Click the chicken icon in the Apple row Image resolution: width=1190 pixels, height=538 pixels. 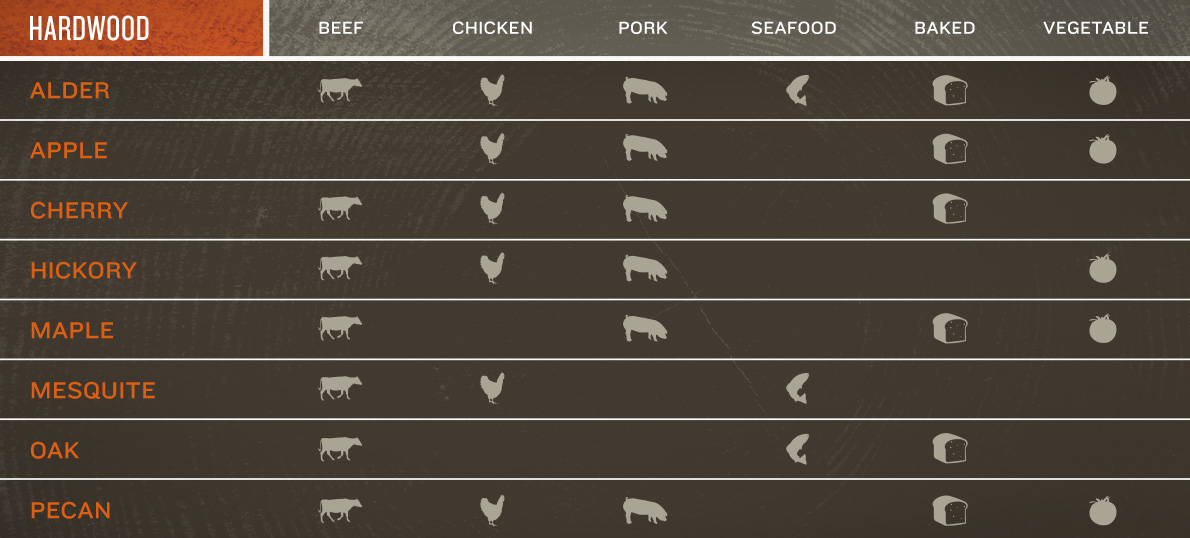pyautogui.click(x=492, y=149)
